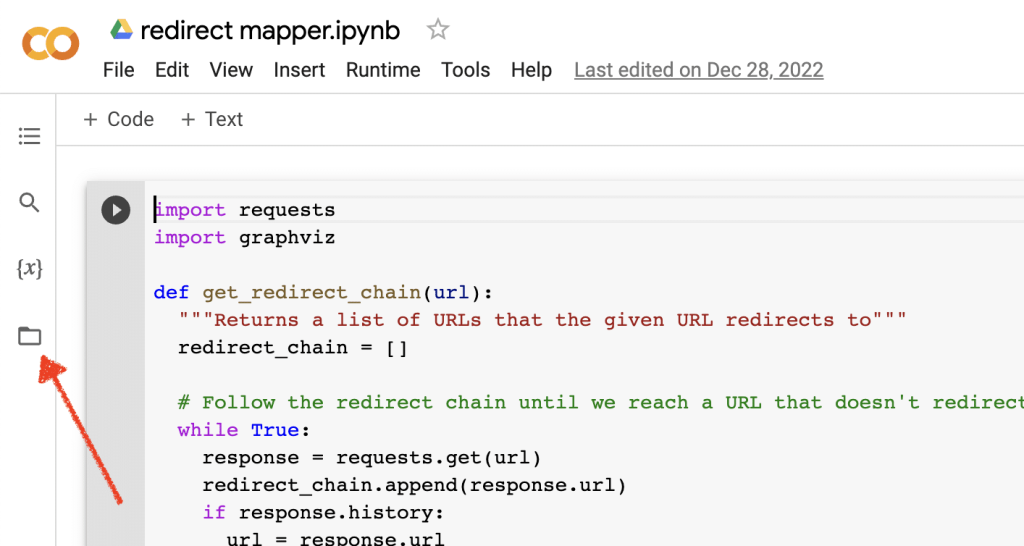Image resolution: width=1024 pixels, height=546 pixels.
Task: Add a new Code cell
Action: [118, 119]
